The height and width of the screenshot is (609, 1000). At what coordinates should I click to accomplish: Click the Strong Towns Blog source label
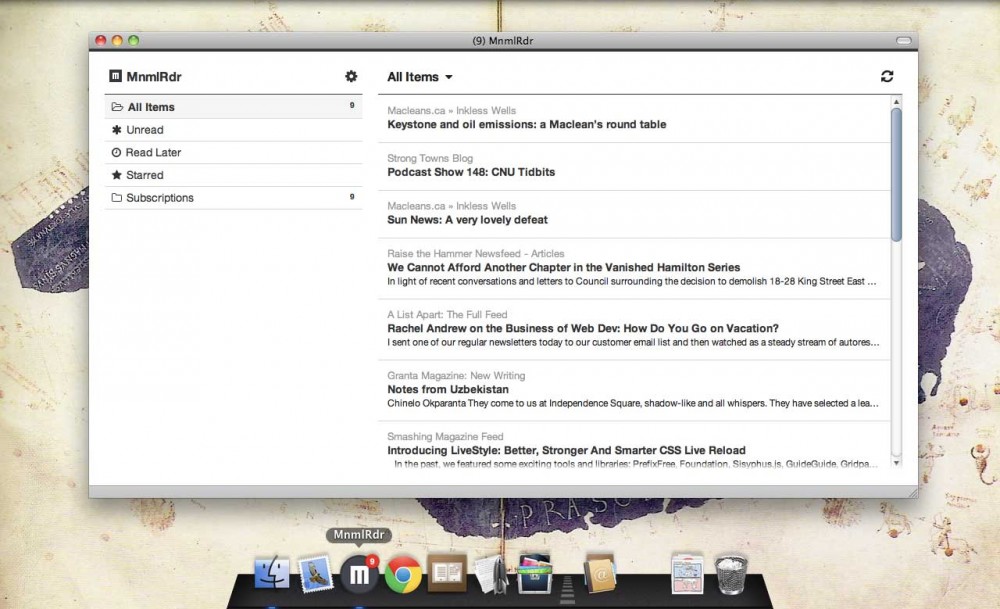(x=430, y=158)
